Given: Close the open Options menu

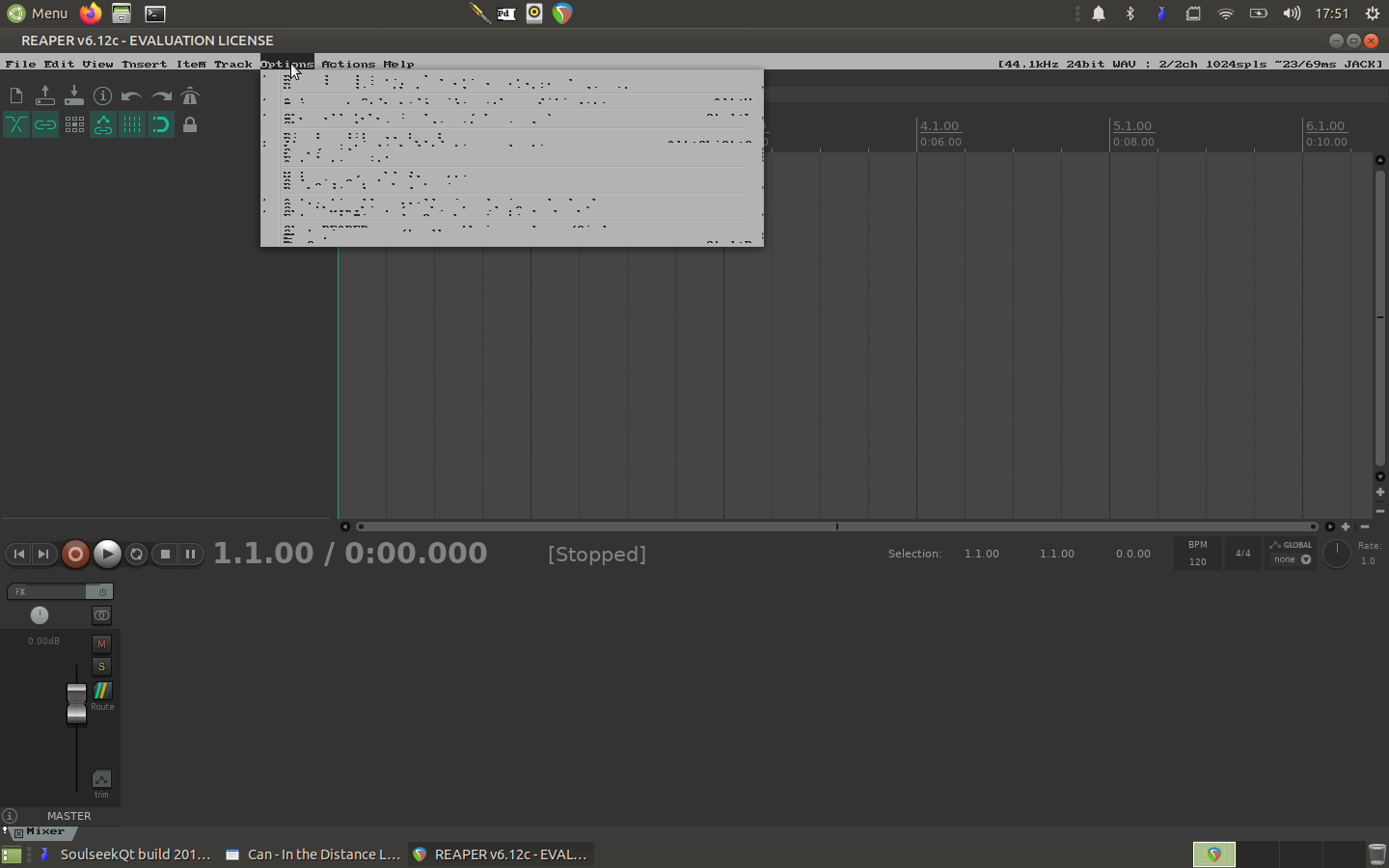Looking at the screenshot, I should [x=286, y=64].
